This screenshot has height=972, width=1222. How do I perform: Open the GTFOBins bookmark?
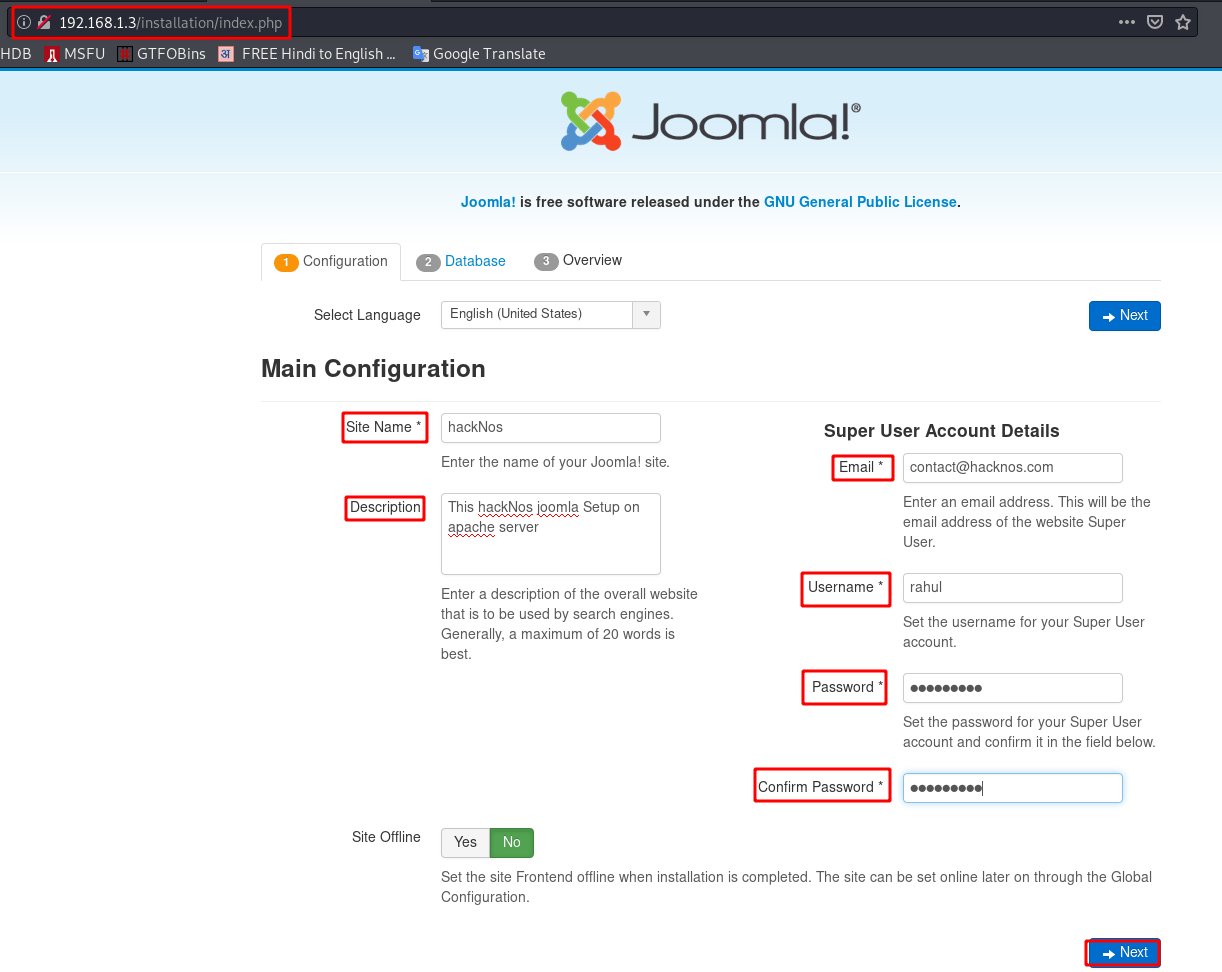coord(162,54)
